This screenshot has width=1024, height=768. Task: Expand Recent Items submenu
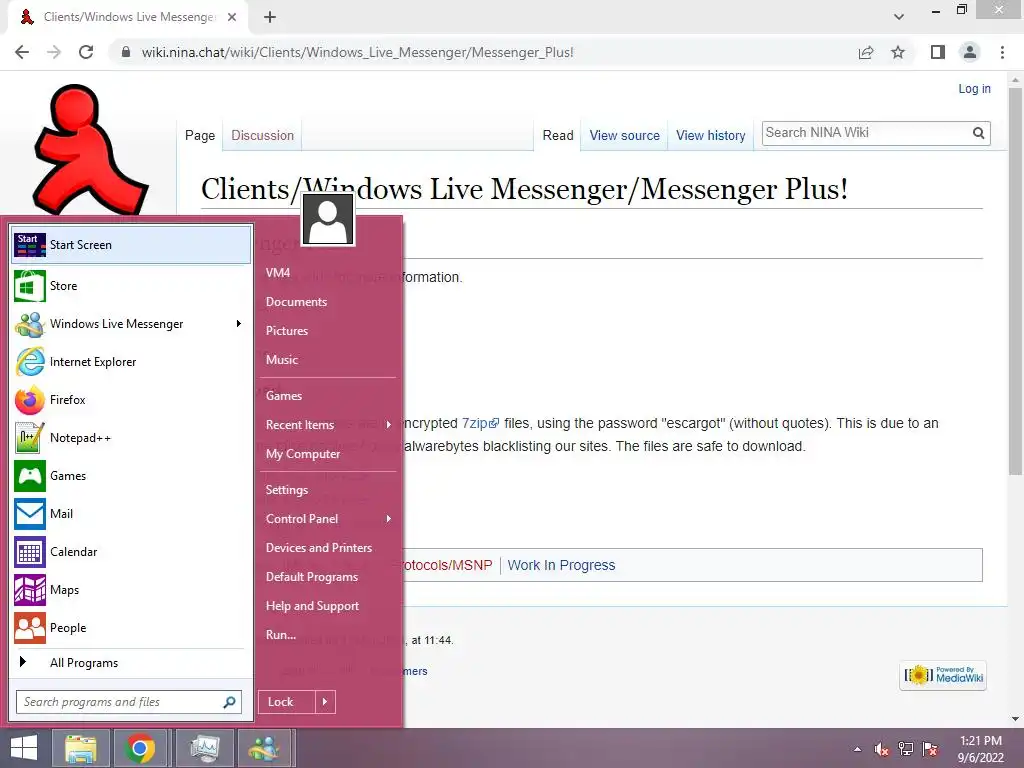click(389, 424)
